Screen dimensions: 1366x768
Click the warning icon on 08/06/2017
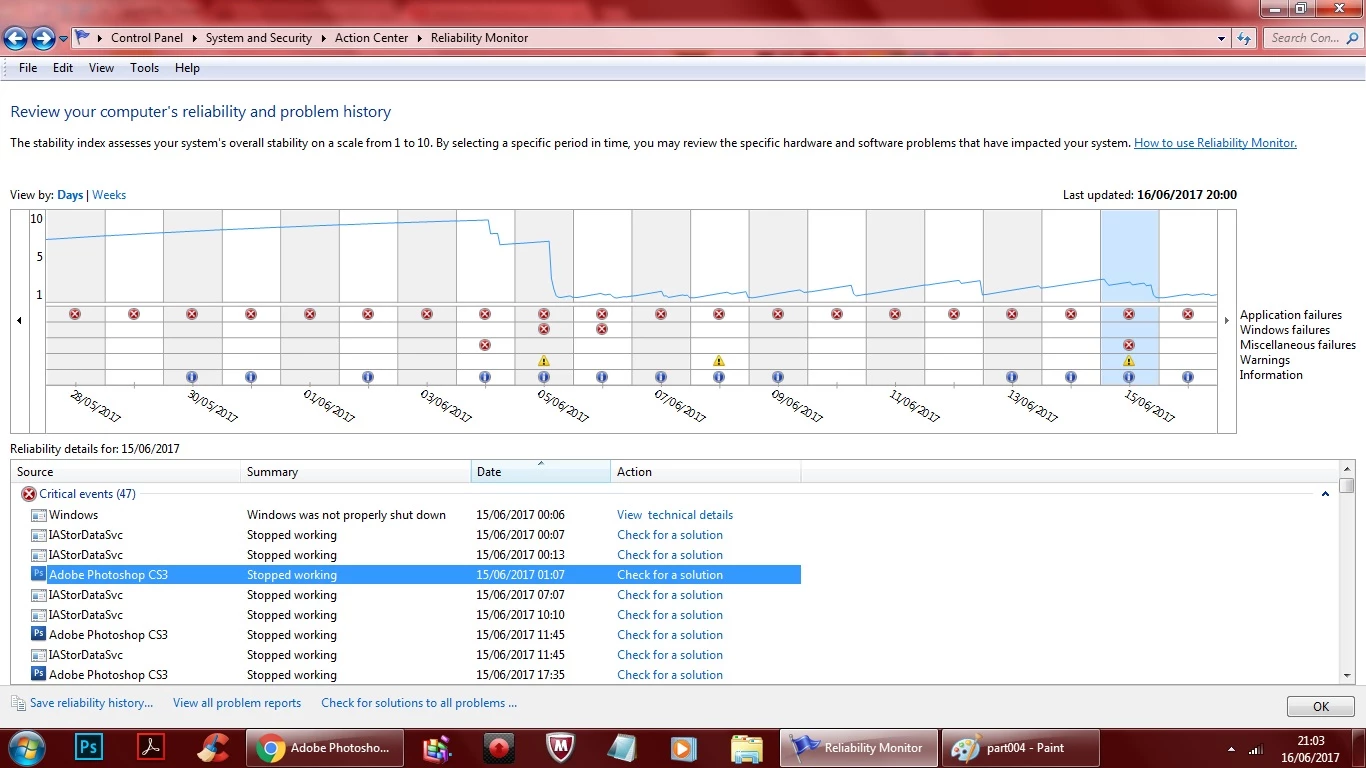719,361
